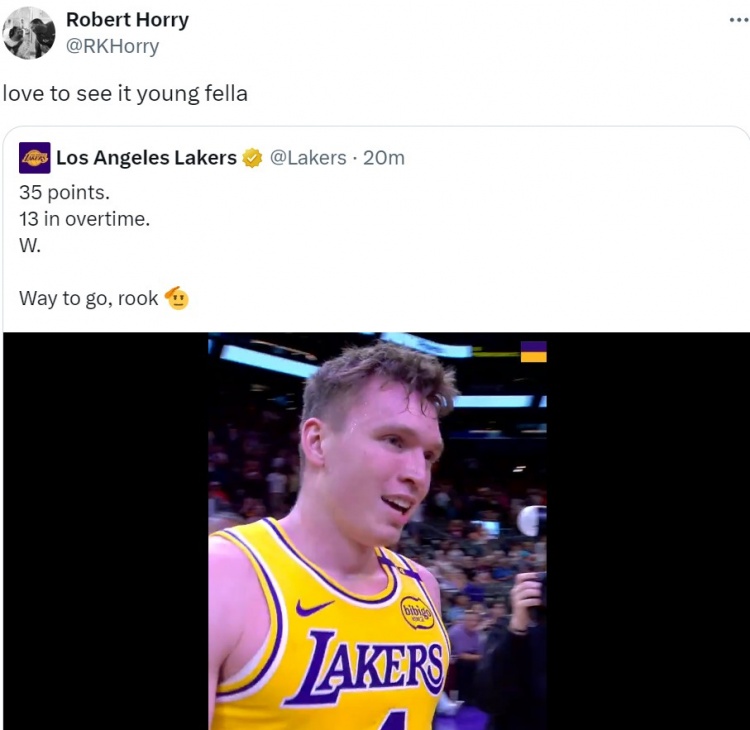Open the @RKHorry handle link

click(112, 46)
